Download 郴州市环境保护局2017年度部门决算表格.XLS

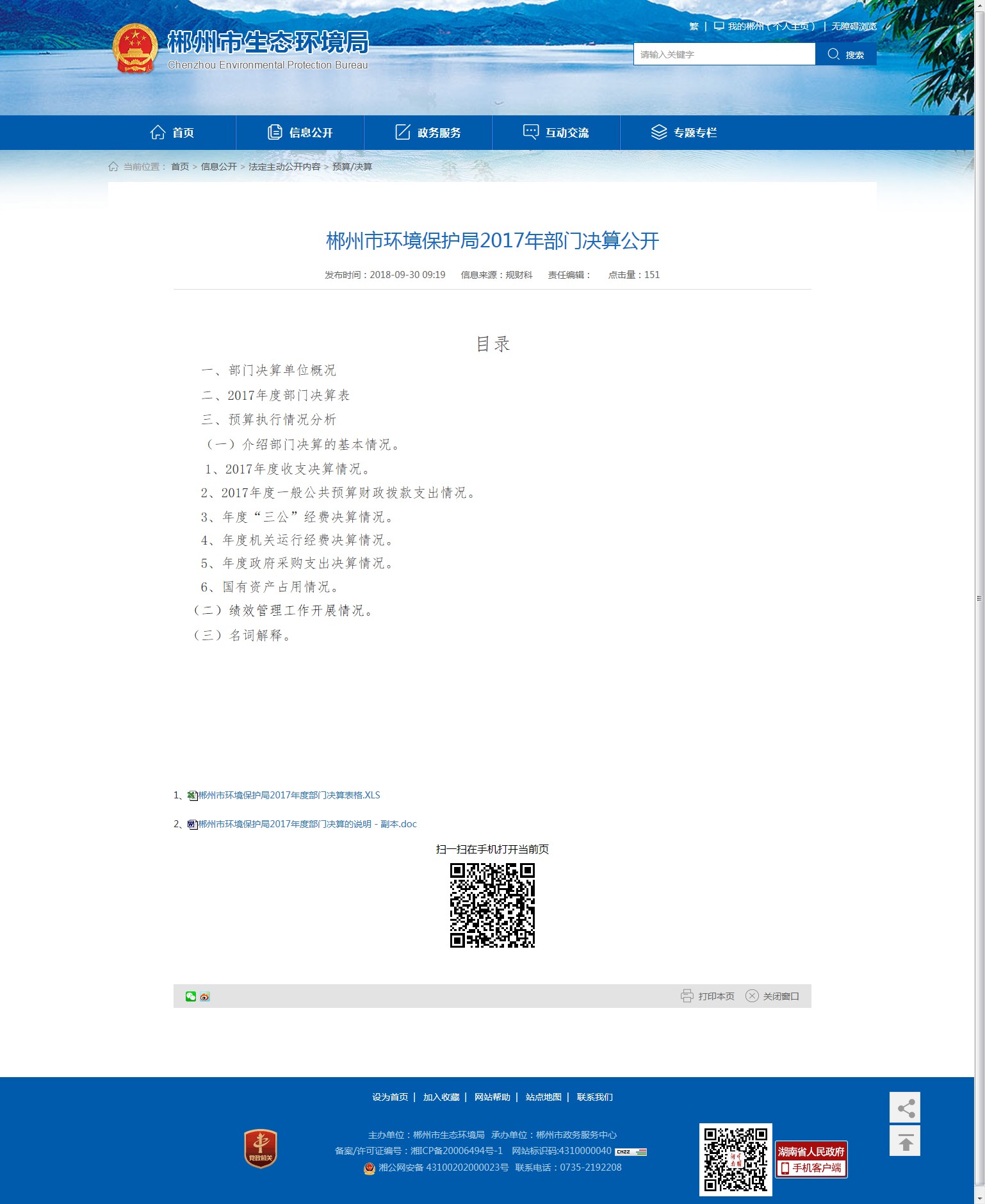coord(289,795)
